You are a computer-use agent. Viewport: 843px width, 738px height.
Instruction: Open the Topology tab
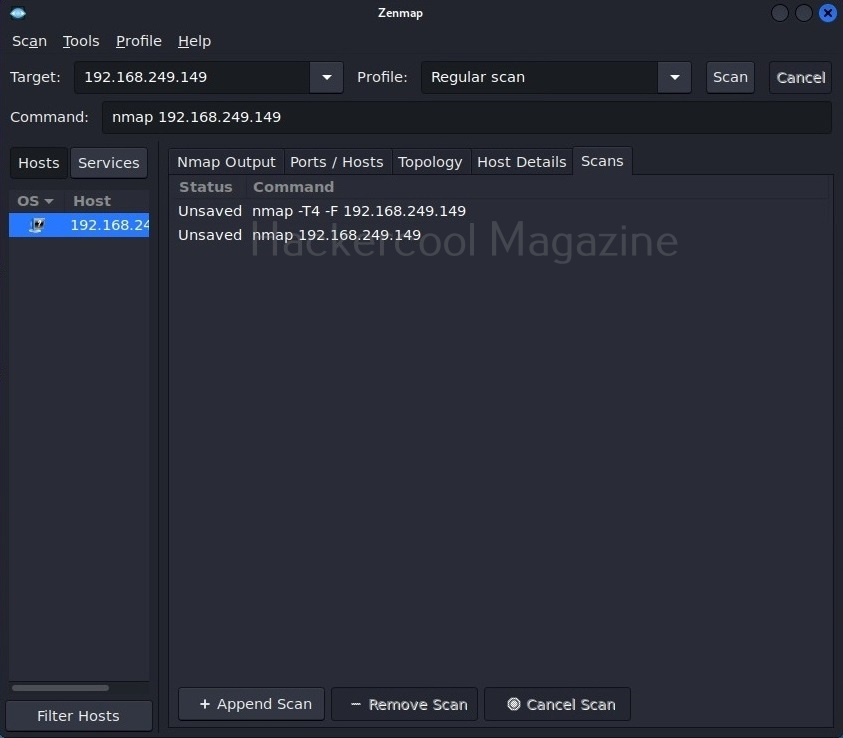pyautogui.click(x=430, y=162)
